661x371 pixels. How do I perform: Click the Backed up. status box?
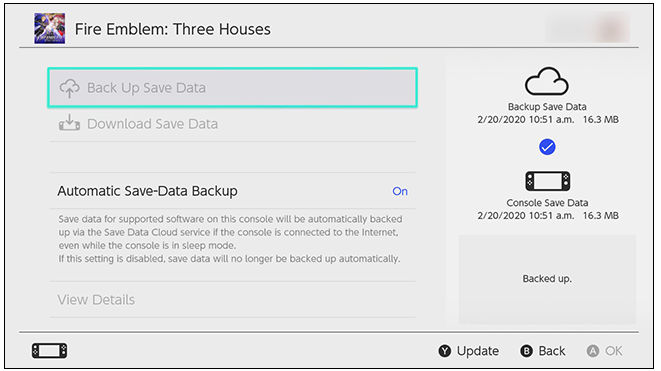click(x=547, y=279)
